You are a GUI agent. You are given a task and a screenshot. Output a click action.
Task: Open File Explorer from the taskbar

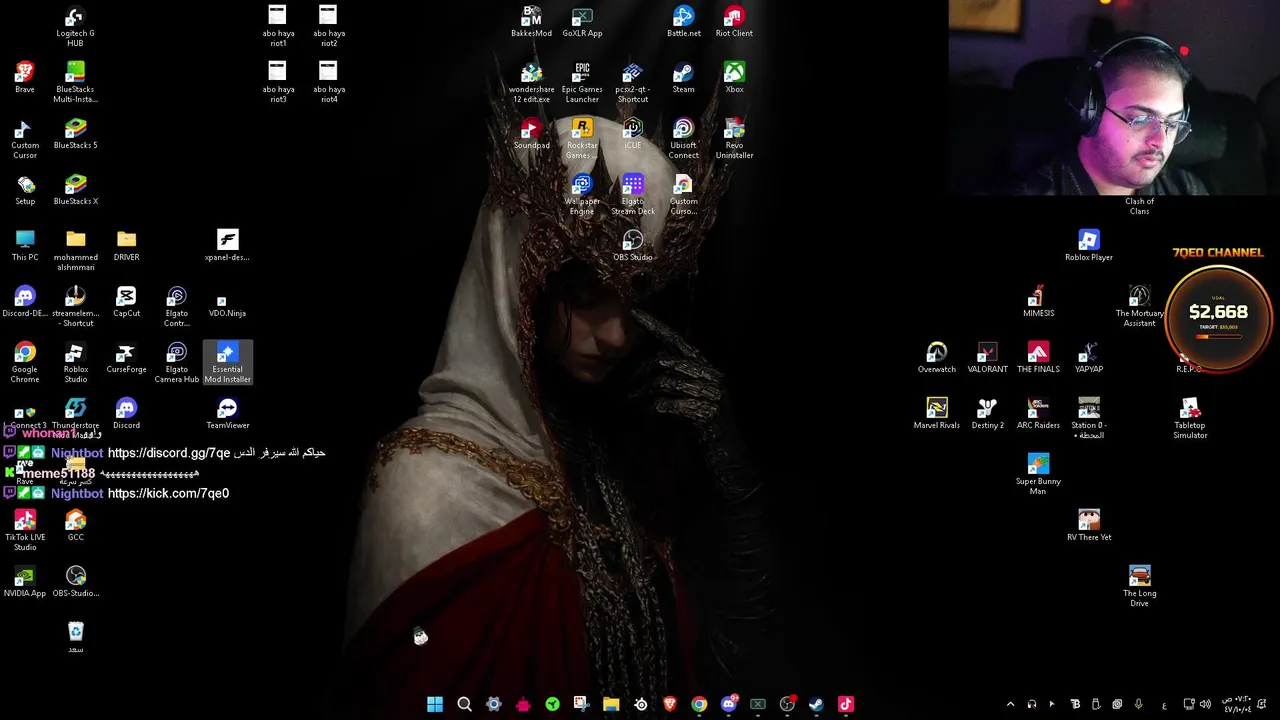[611, 704]
